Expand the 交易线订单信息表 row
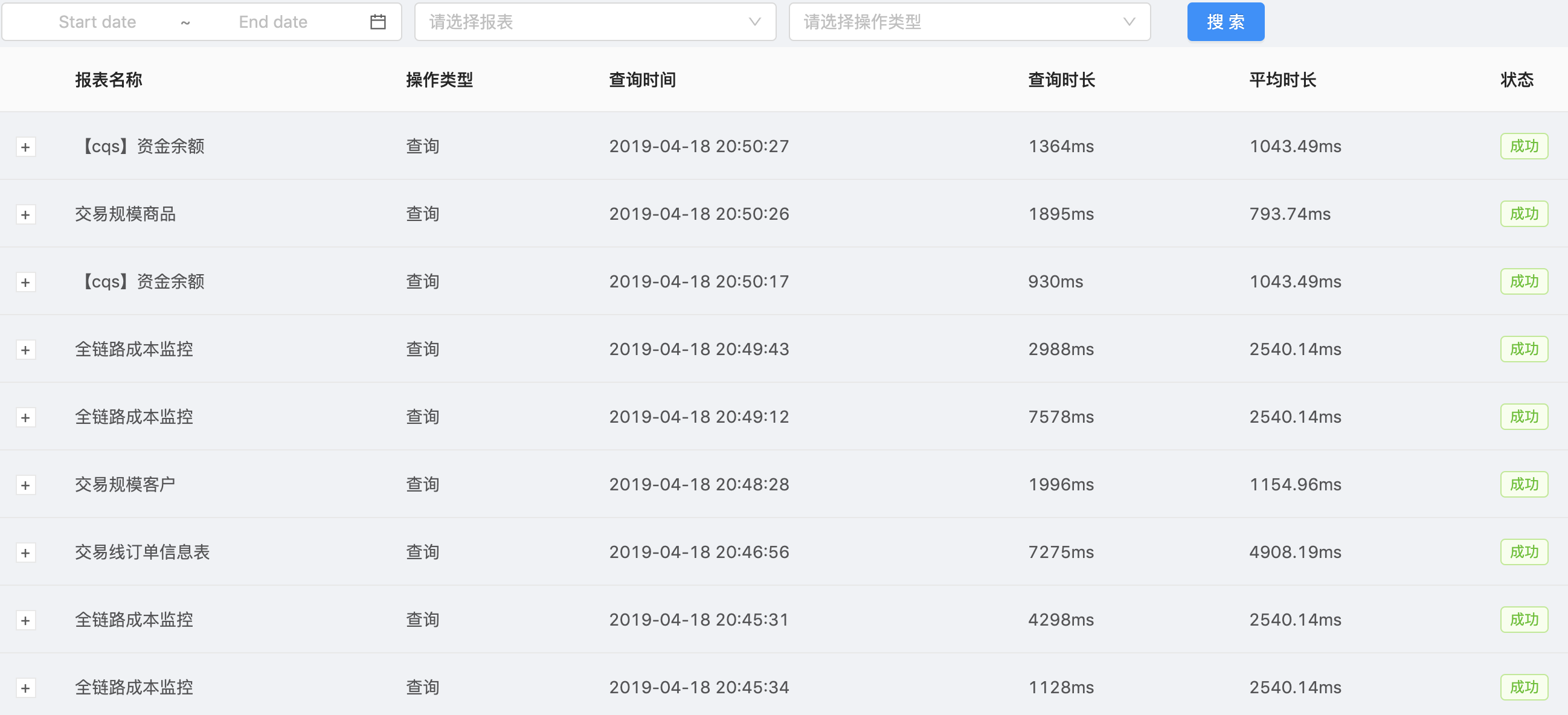The width and height of the screenshot is (1568, 715). pyautogui.click(x=25, y=553)
